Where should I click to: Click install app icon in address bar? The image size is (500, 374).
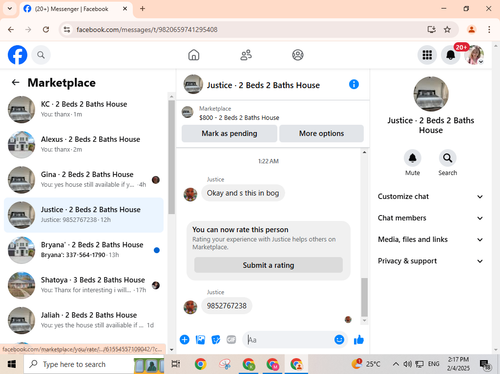tap(431, 30)
